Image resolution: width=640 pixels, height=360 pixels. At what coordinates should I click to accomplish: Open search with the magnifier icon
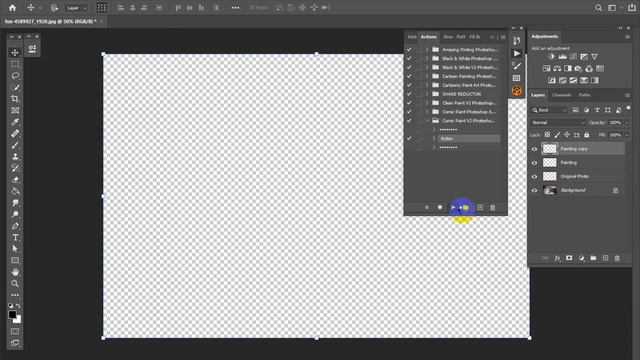point(598,8)
